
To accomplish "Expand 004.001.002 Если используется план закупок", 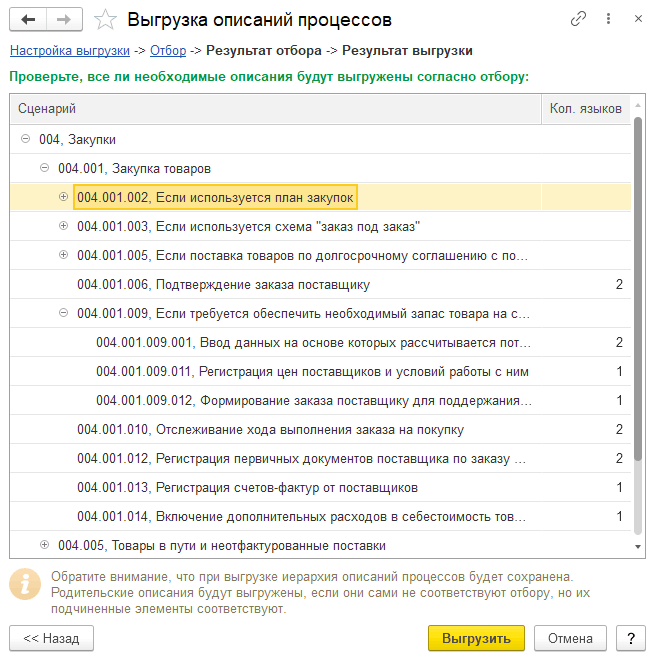I will (63, 197).
